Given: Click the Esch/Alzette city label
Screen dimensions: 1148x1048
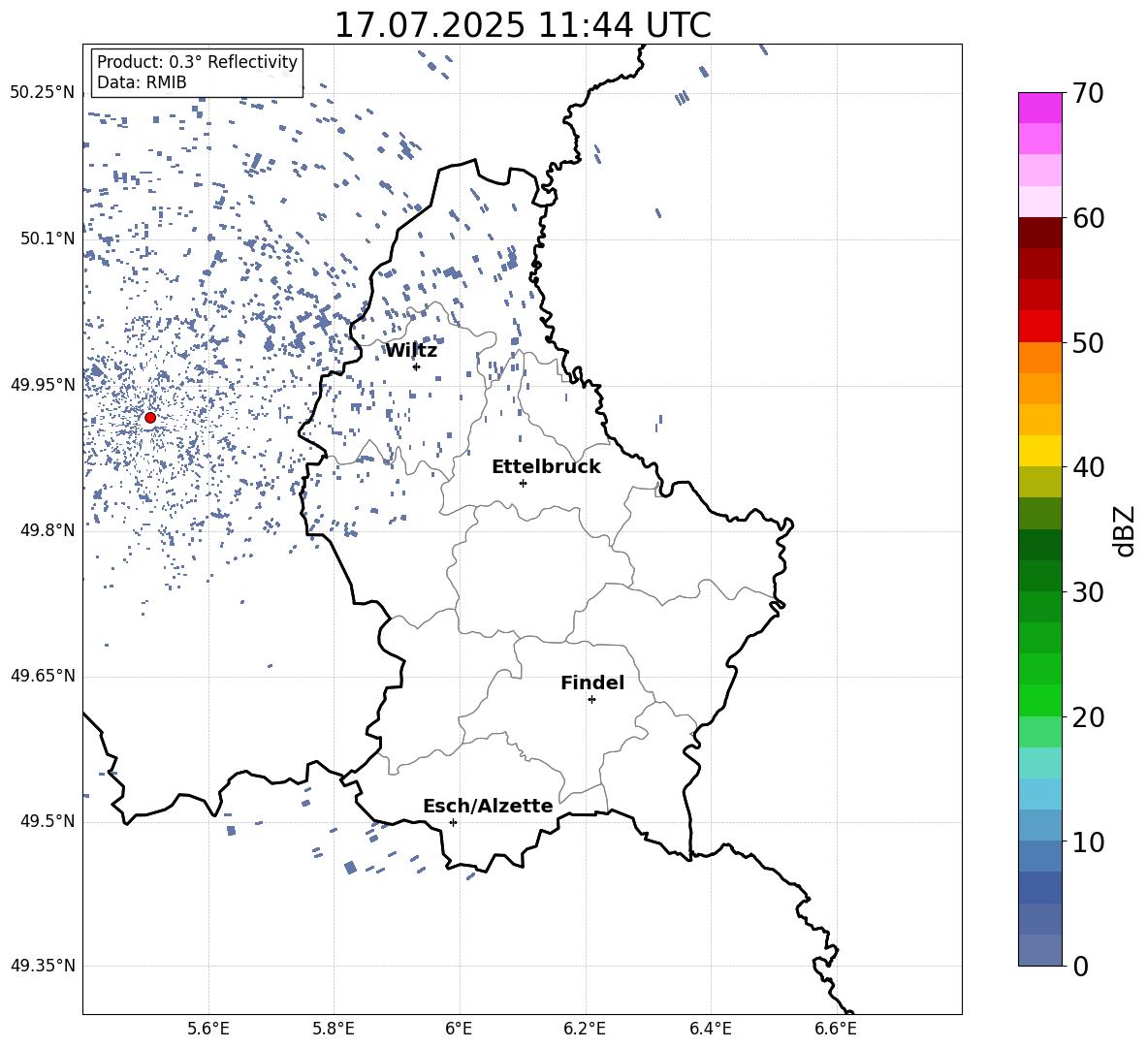Looking at the screenshot, I should [x=489, y=806].
